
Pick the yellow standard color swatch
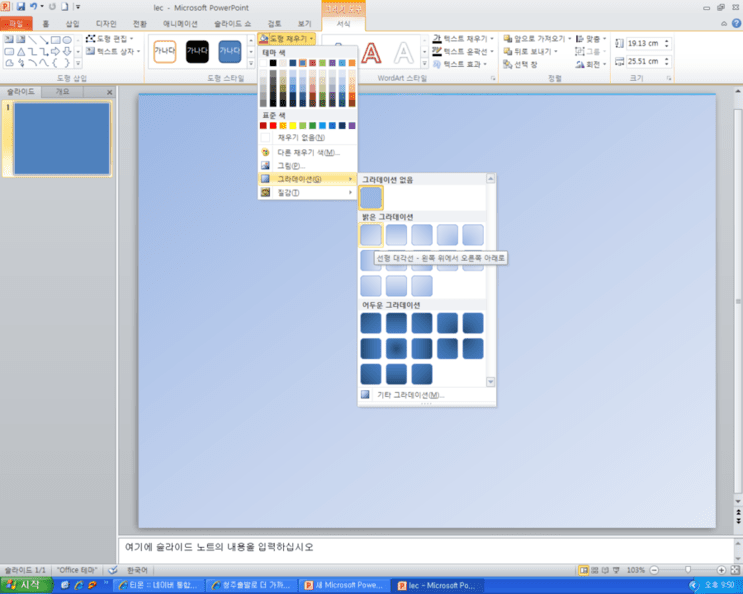293,126
